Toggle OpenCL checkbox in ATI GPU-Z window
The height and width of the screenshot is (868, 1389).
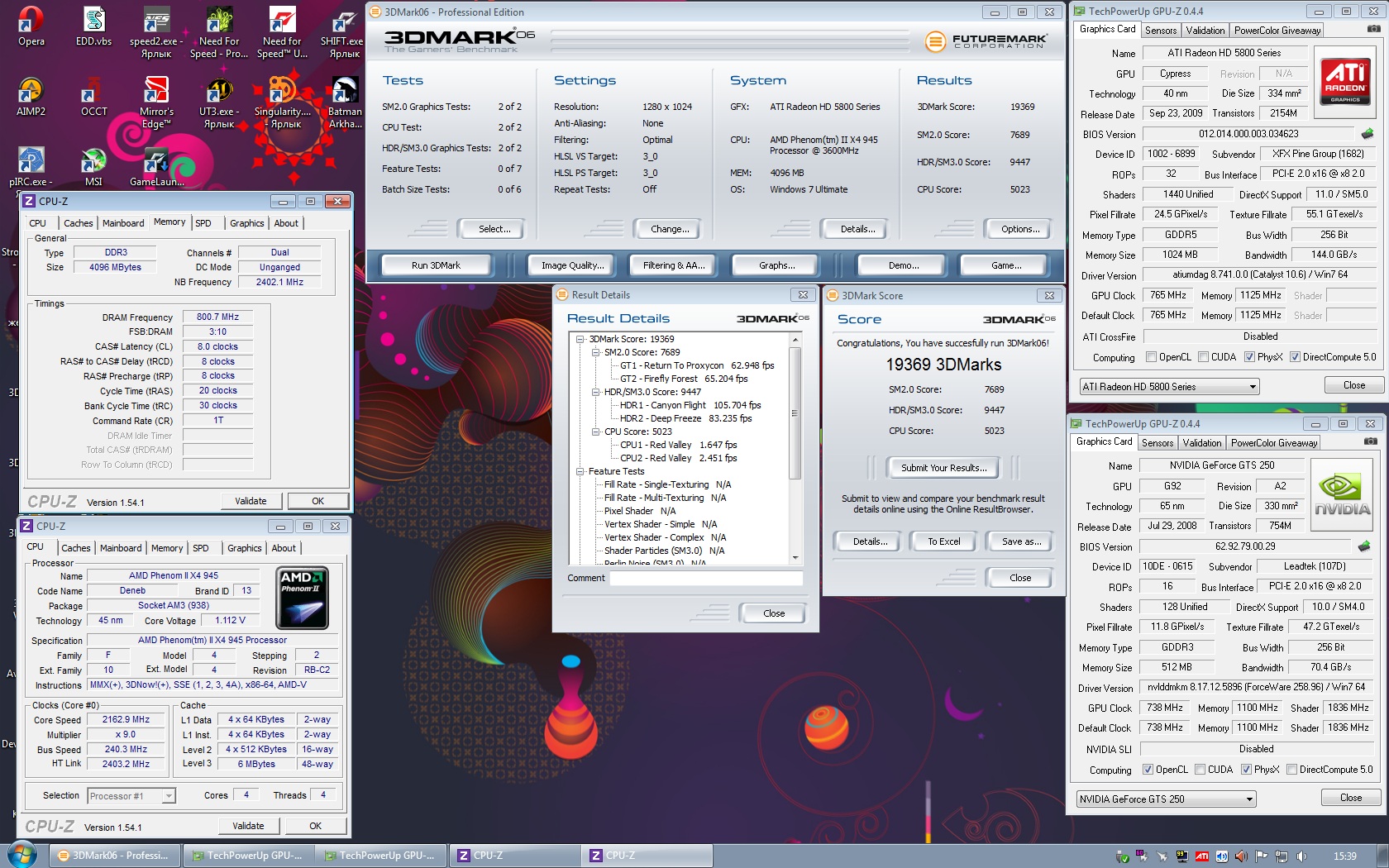click(x=1151, y=357)
